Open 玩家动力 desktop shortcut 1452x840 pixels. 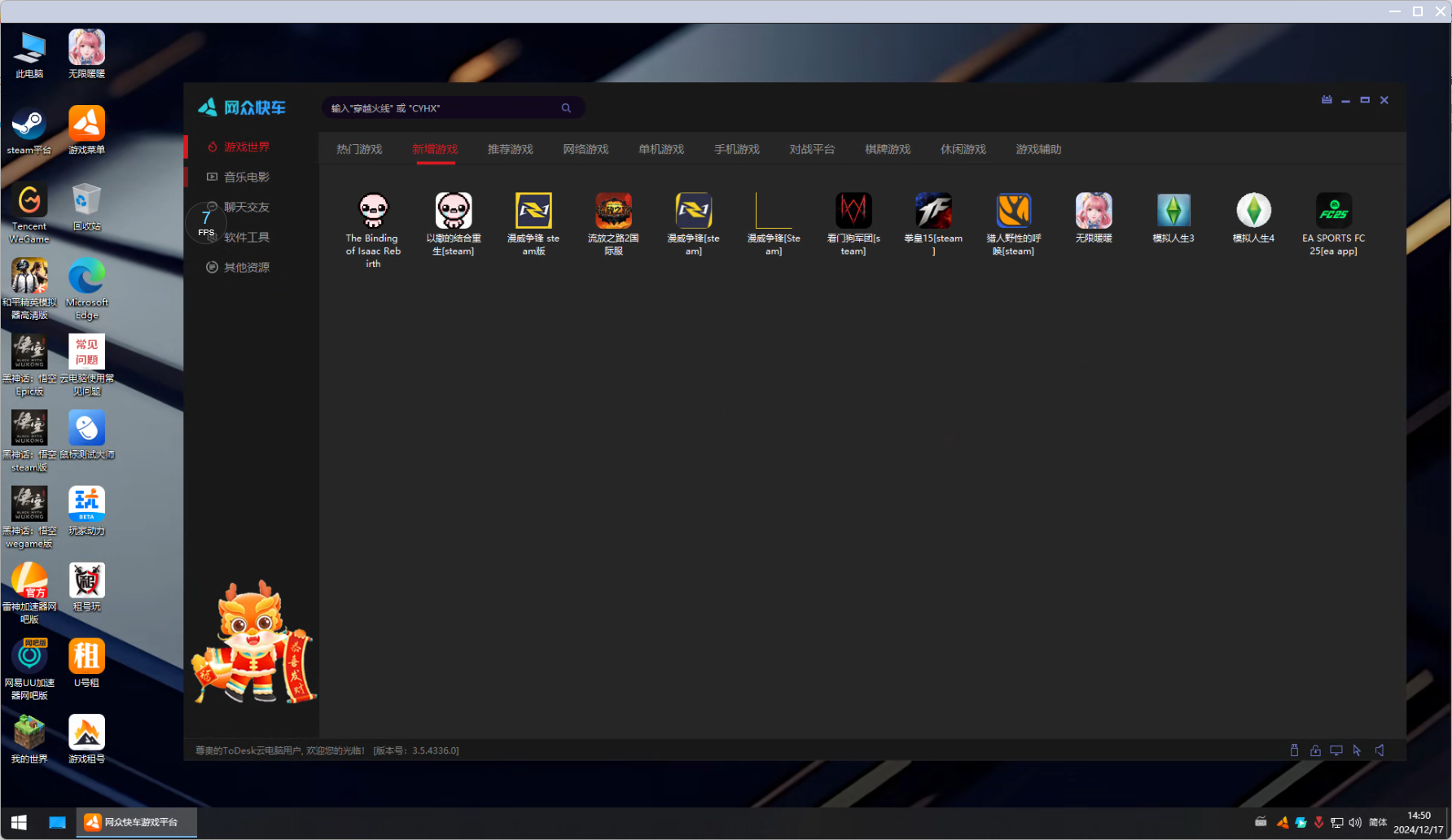click(86, 511)
